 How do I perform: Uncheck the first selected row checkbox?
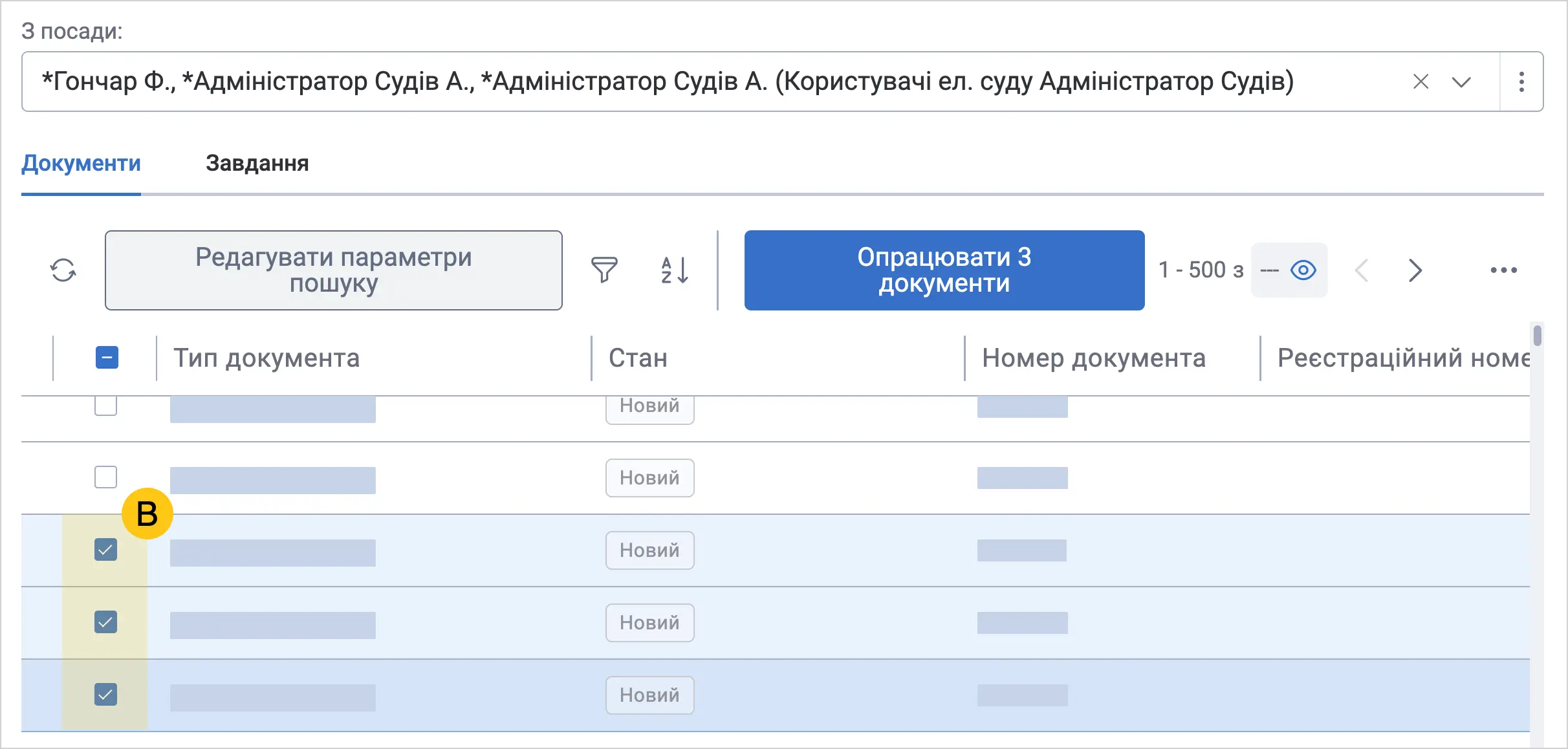point(105,550)
